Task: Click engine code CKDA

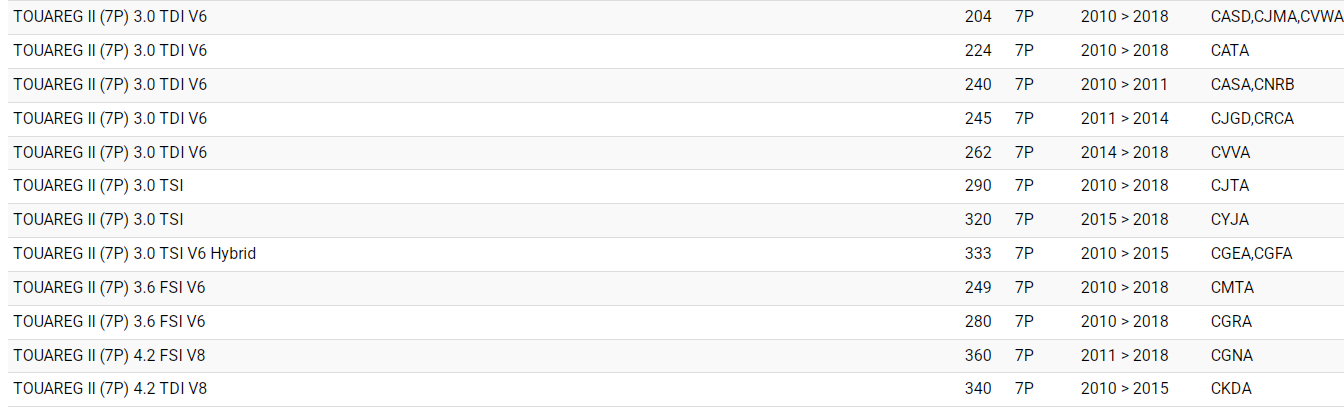Action: 1230,389
